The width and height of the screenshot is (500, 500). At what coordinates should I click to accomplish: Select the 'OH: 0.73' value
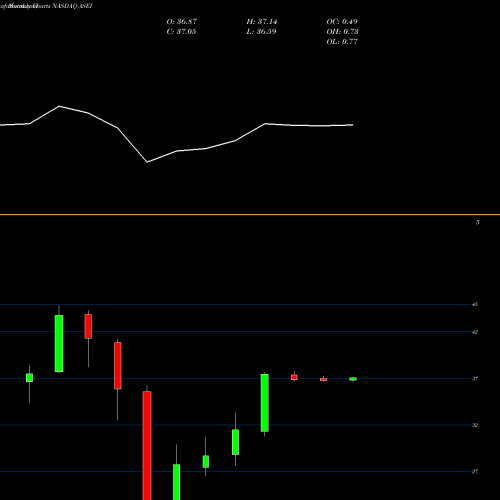tap(342, 32)
